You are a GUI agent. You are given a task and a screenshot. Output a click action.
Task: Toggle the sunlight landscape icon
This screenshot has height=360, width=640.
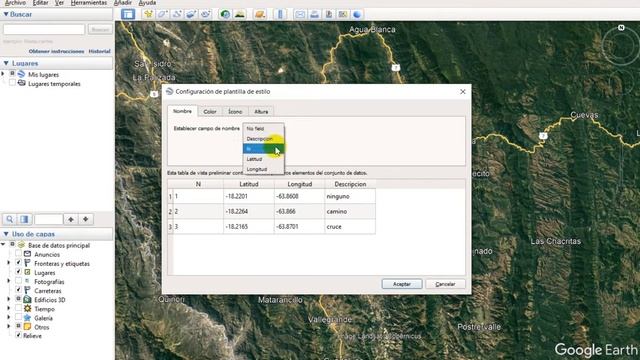tap(240, 14)
